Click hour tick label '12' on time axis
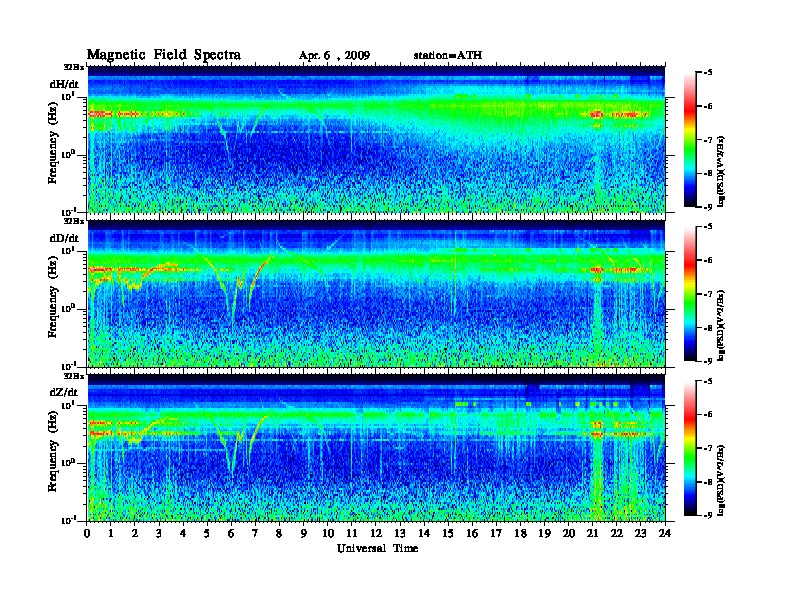The image size is (792, 612). point(376,533)
